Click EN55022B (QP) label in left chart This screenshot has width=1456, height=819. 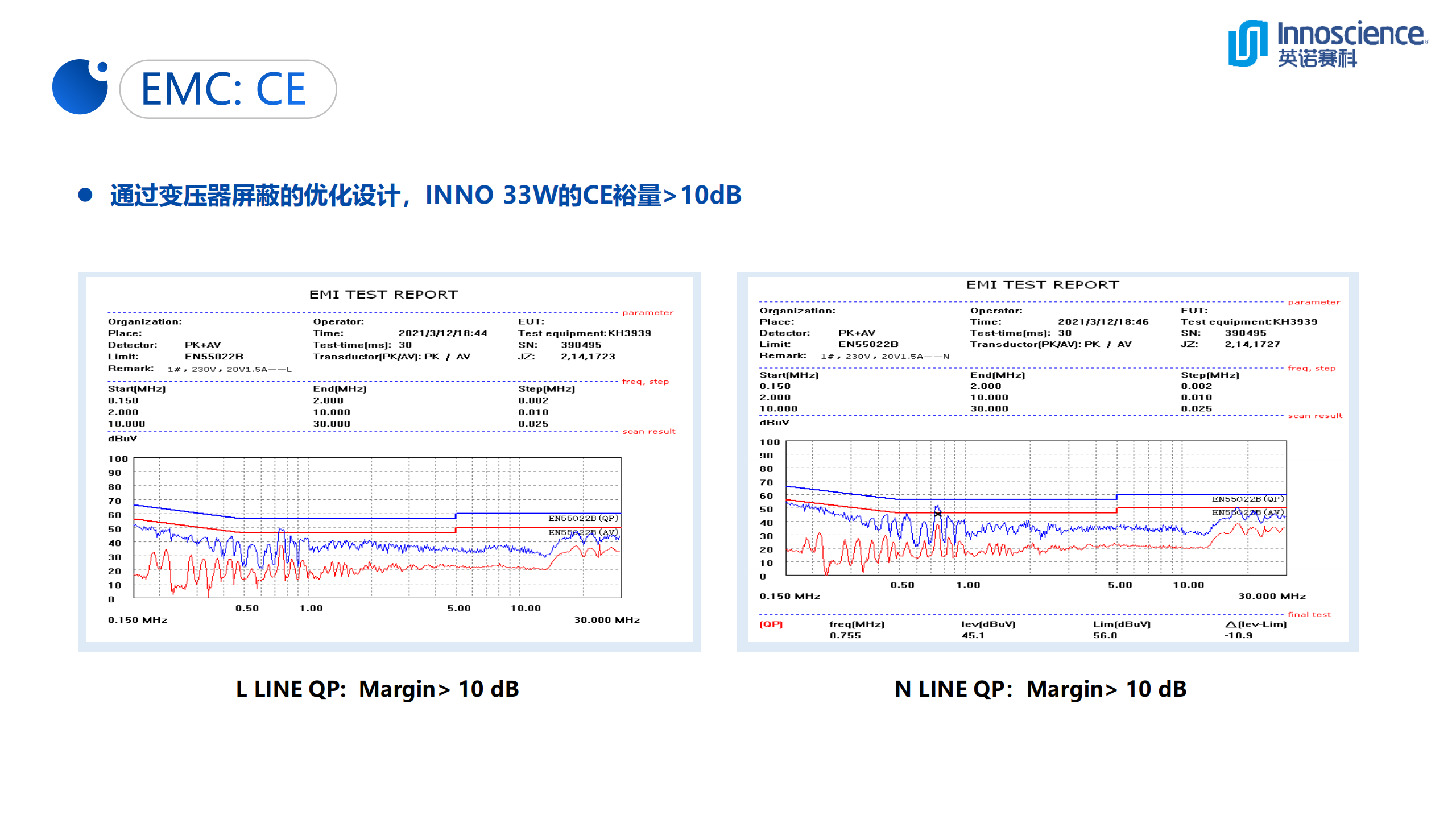[583, 518]
